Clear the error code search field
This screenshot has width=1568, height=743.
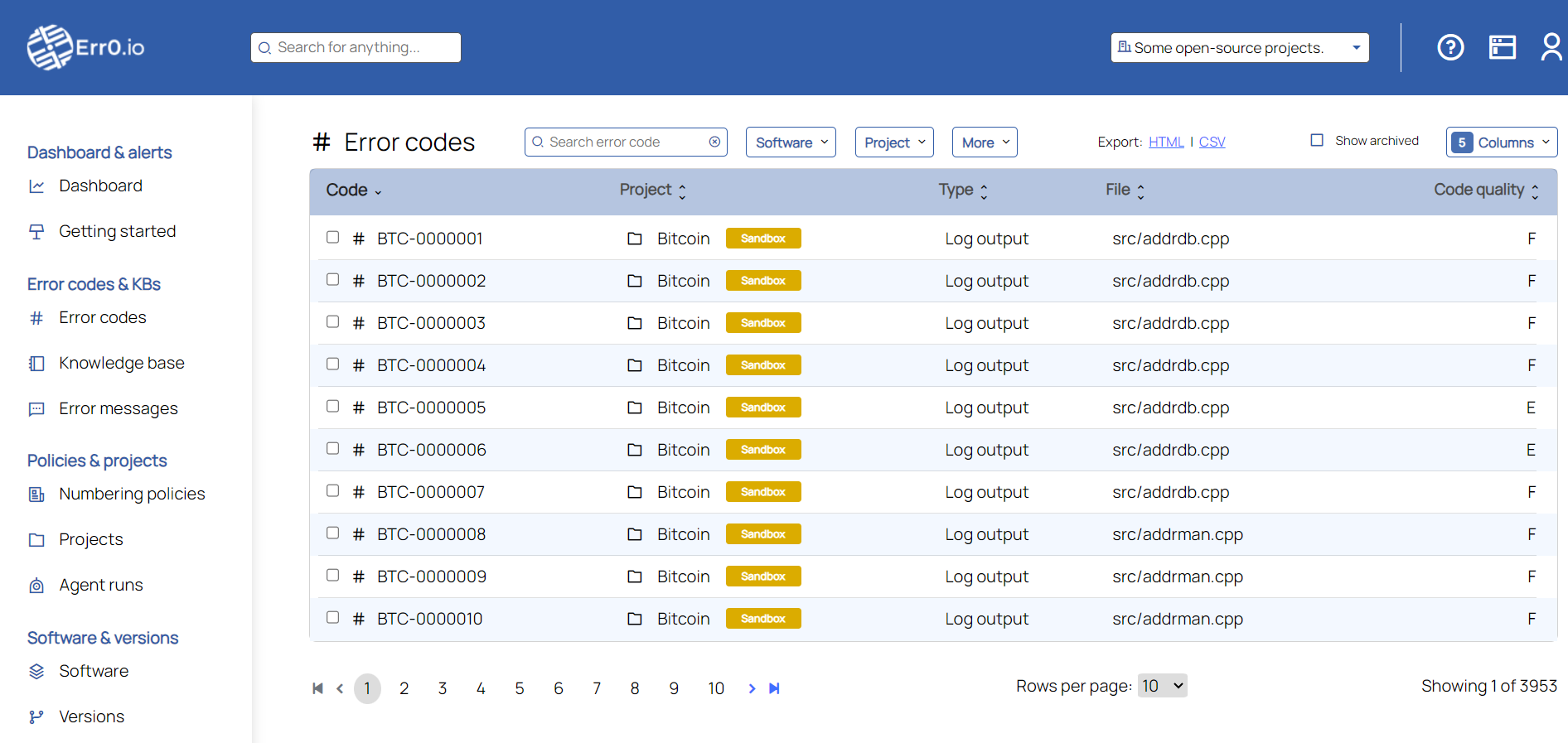tap(714, 142)
